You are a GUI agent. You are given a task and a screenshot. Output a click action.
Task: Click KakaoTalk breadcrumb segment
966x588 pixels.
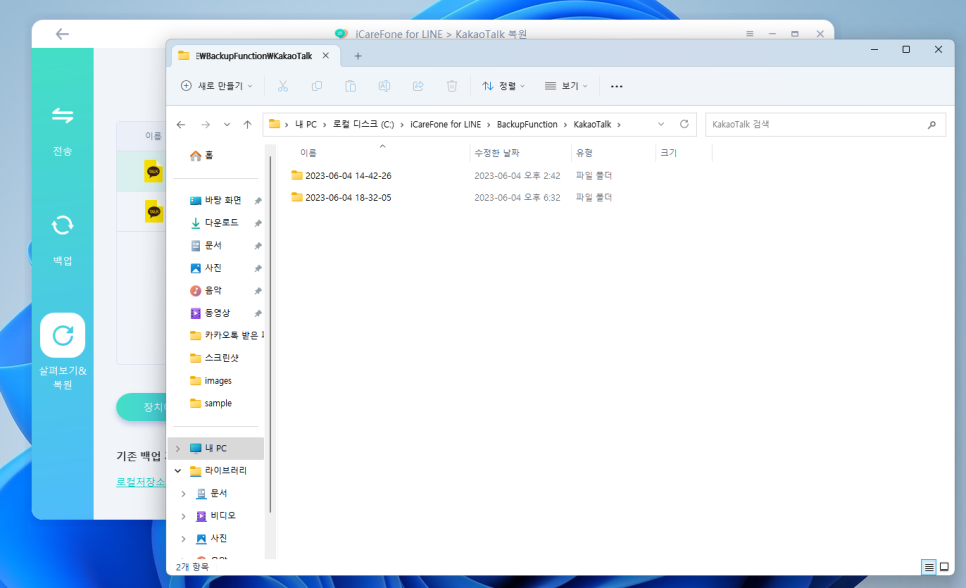(592, 125)
